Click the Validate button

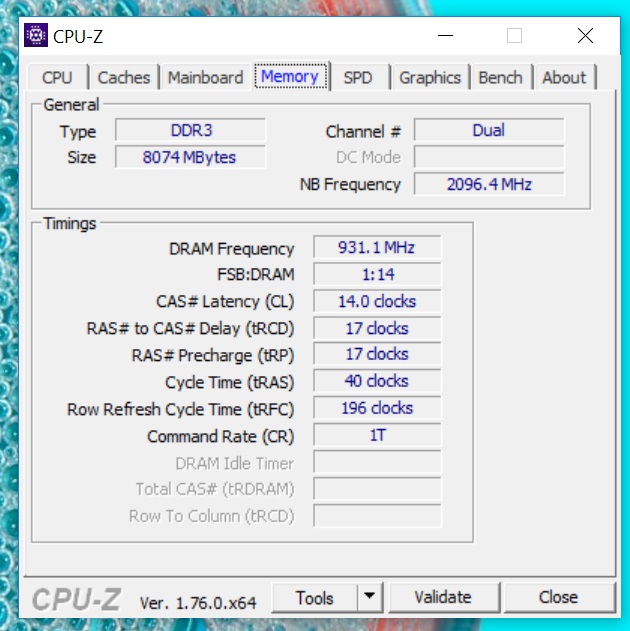[443, 597]
